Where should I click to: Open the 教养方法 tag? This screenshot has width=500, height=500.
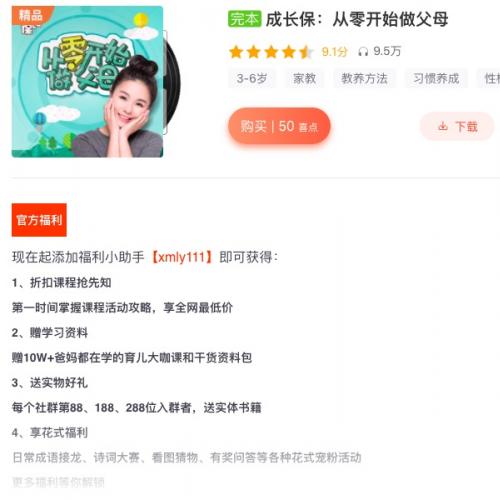tap(364, 79)
